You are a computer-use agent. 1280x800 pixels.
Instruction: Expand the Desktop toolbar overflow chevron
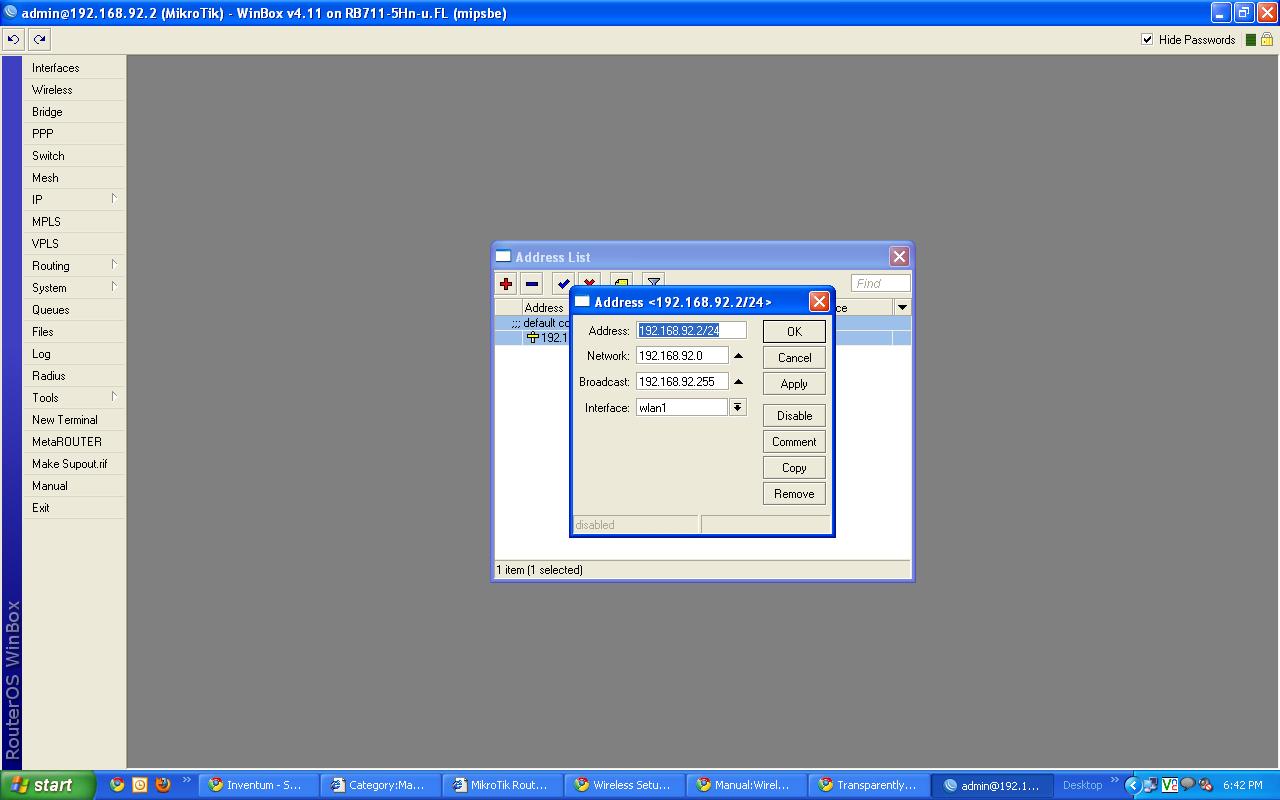[x=1114, y=781]
